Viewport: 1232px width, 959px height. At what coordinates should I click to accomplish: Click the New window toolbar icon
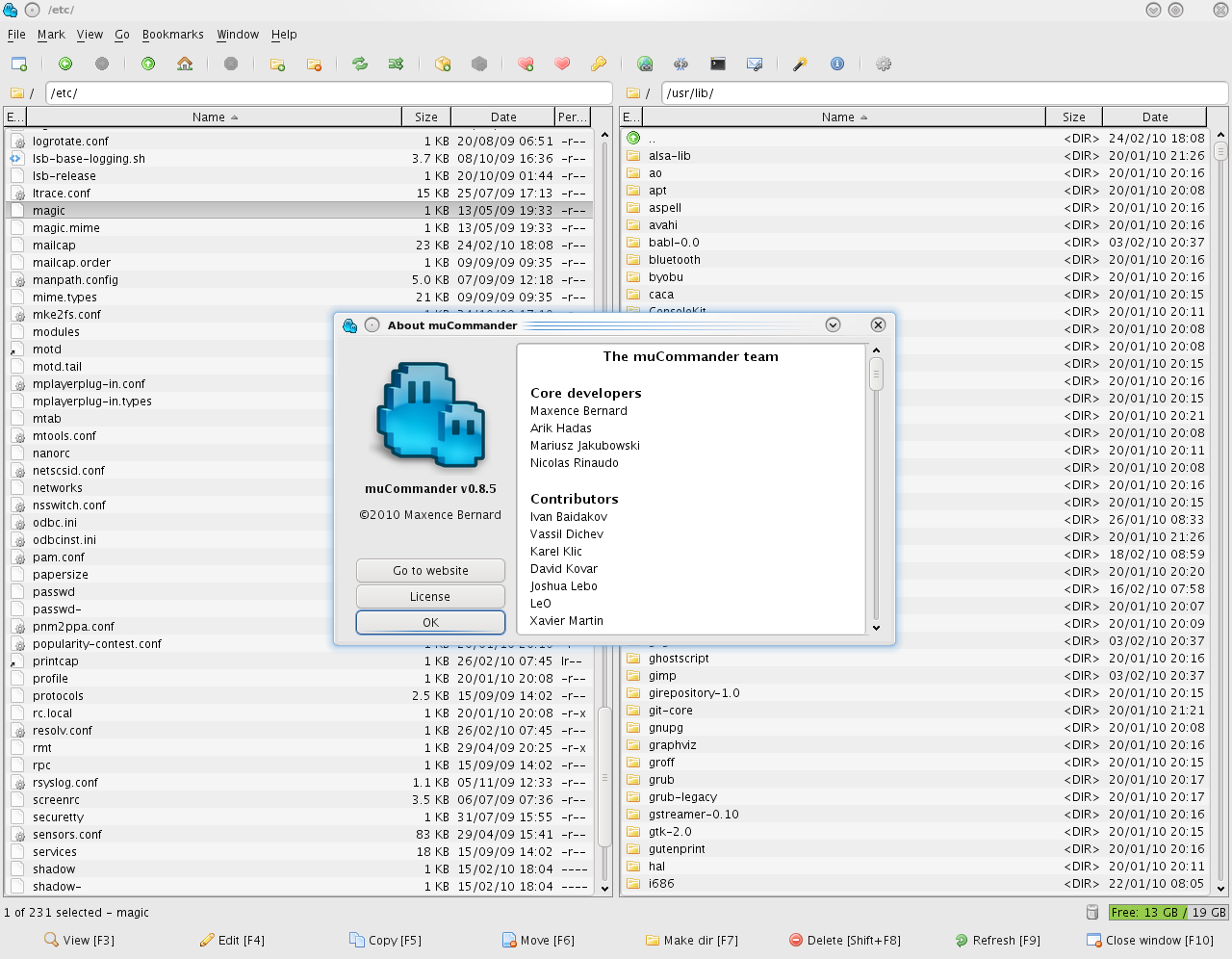point(19,64)
